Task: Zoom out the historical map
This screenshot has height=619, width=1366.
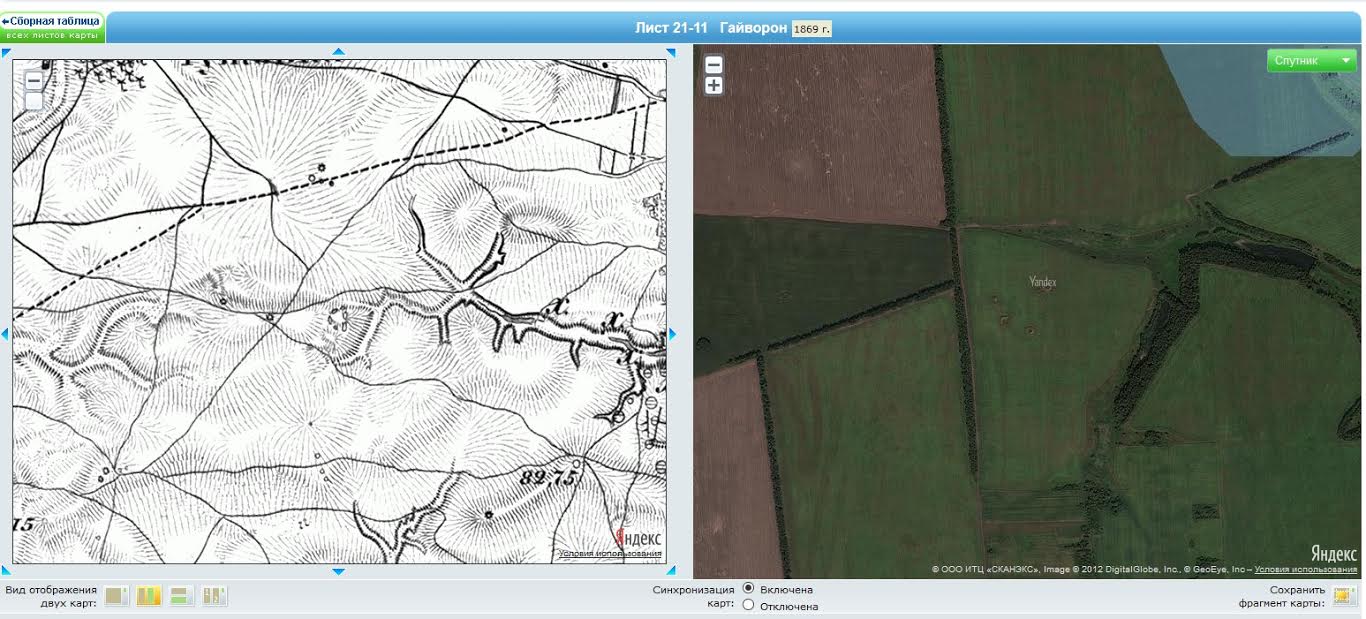Action: coord(33,81)
